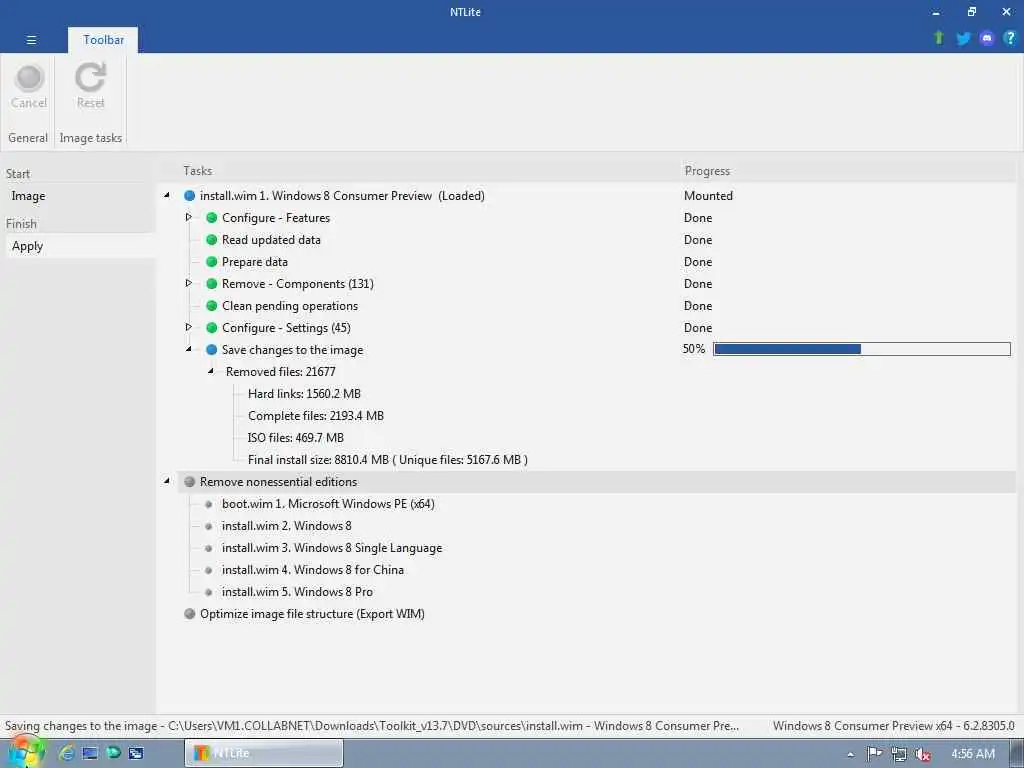Screen dimensions: 1024x768
Task: Click green dot beside Read updated data
Action: pos(212,240)
